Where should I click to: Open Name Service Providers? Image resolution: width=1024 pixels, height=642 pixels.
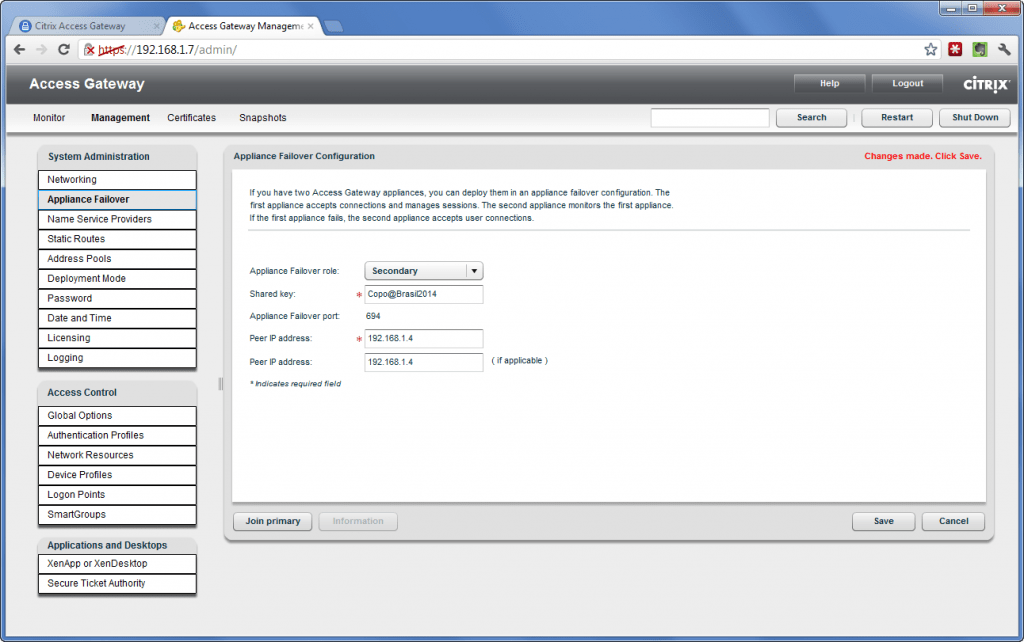[117, 219]
